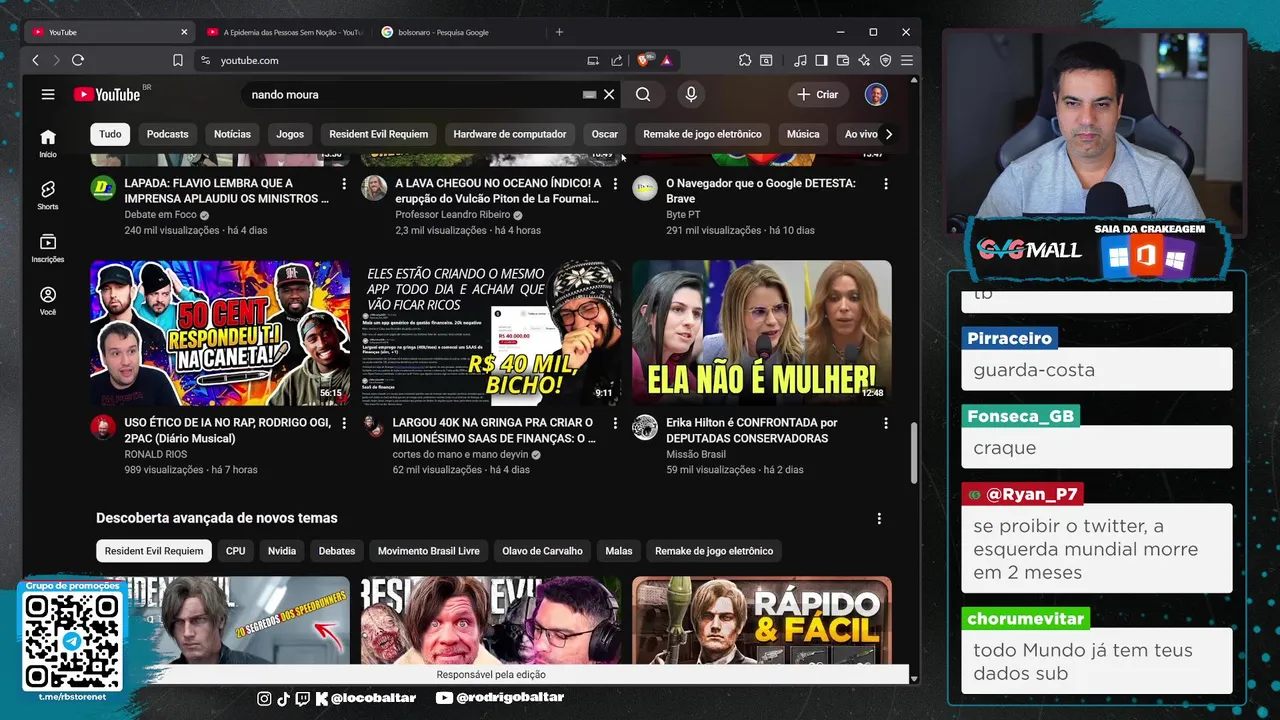
Task: Open Inscrições in the sidebar
Action: 48,248
